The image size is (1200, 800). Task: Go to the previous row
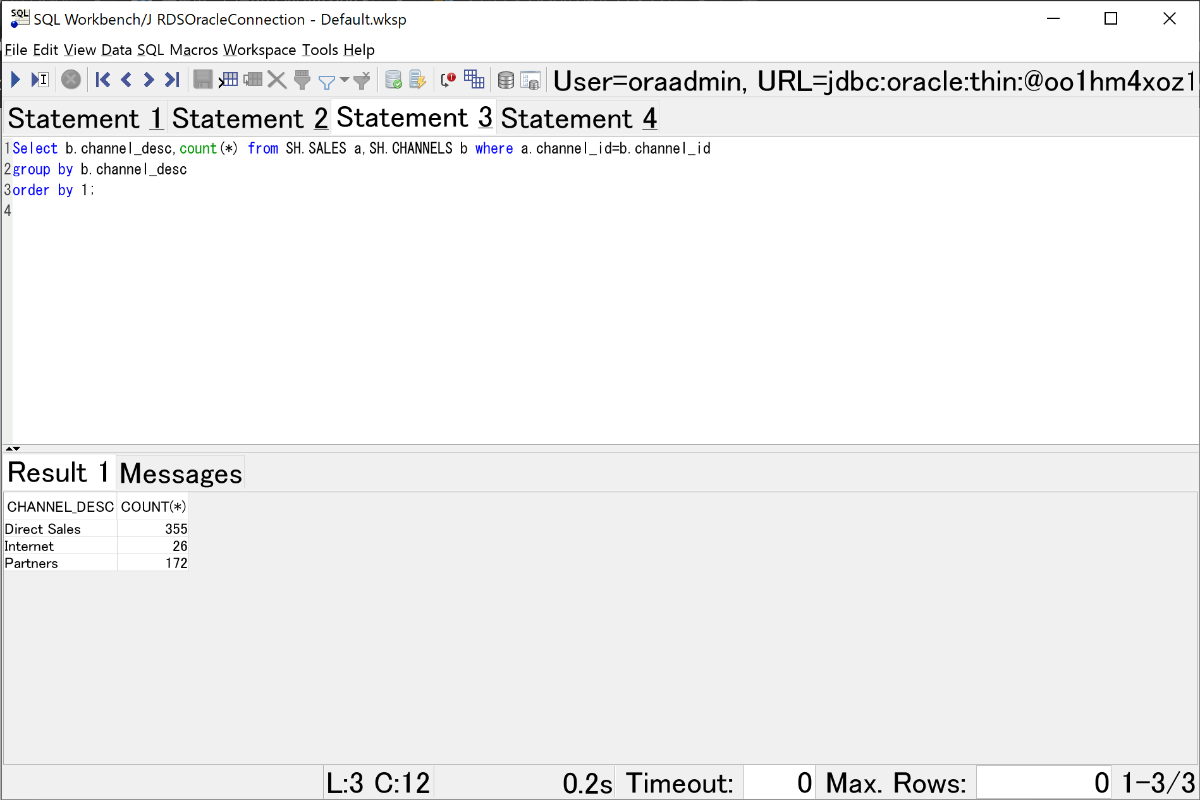pos(126,80)
